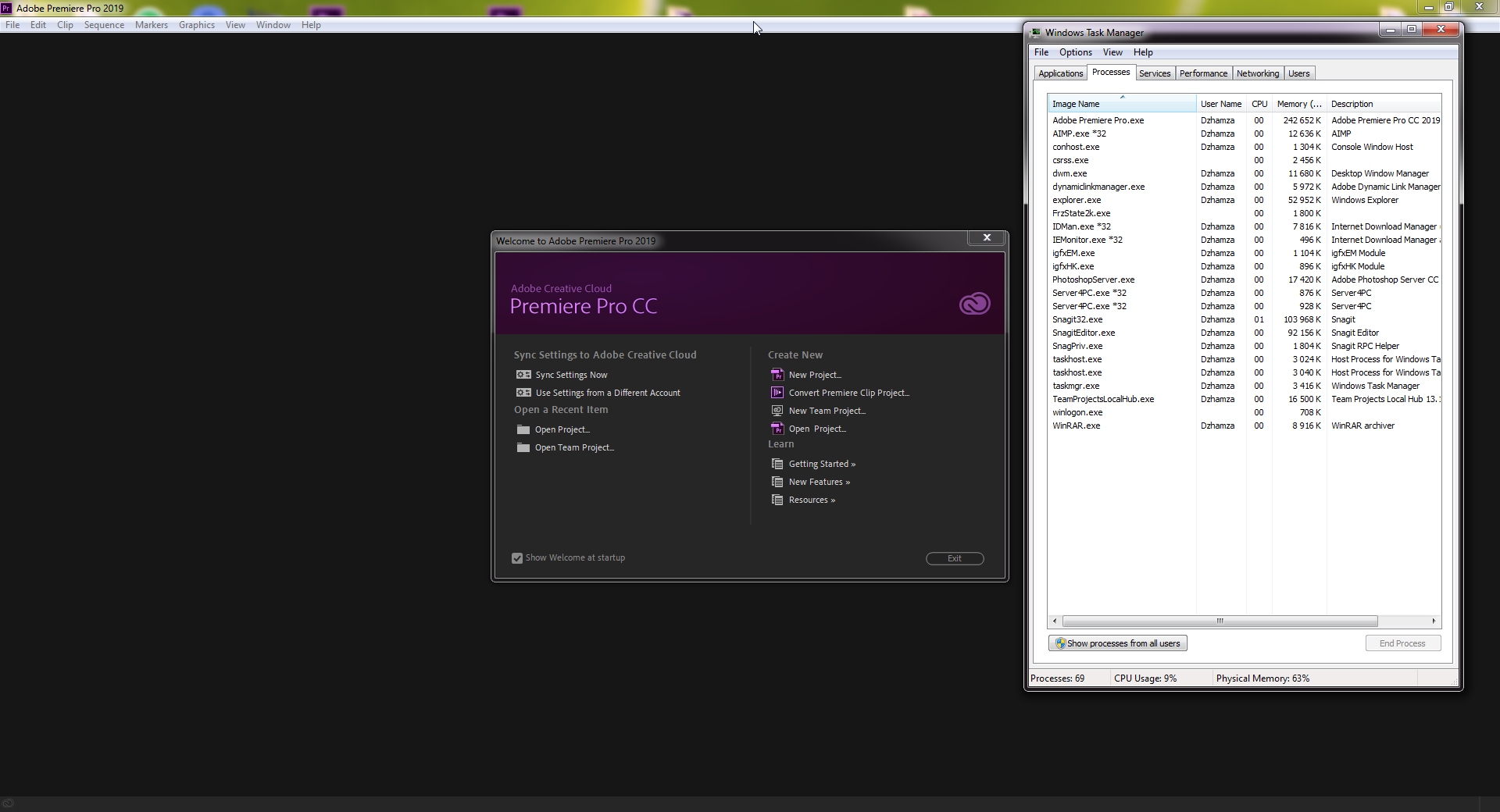Click the New Features document icon
The image size is (1500, 812).
[x=777, y=482]
